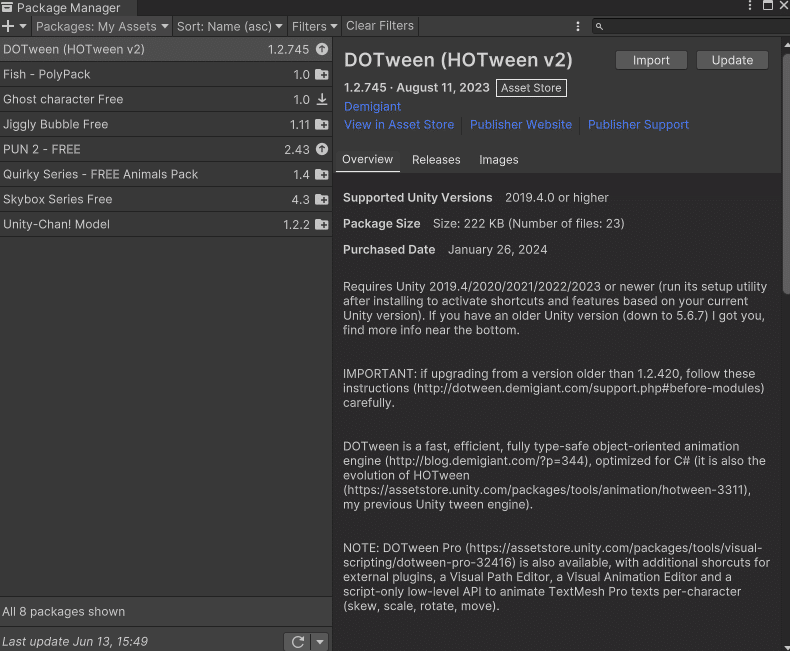
Task: Click the package search field
Action: coord(691,26)
